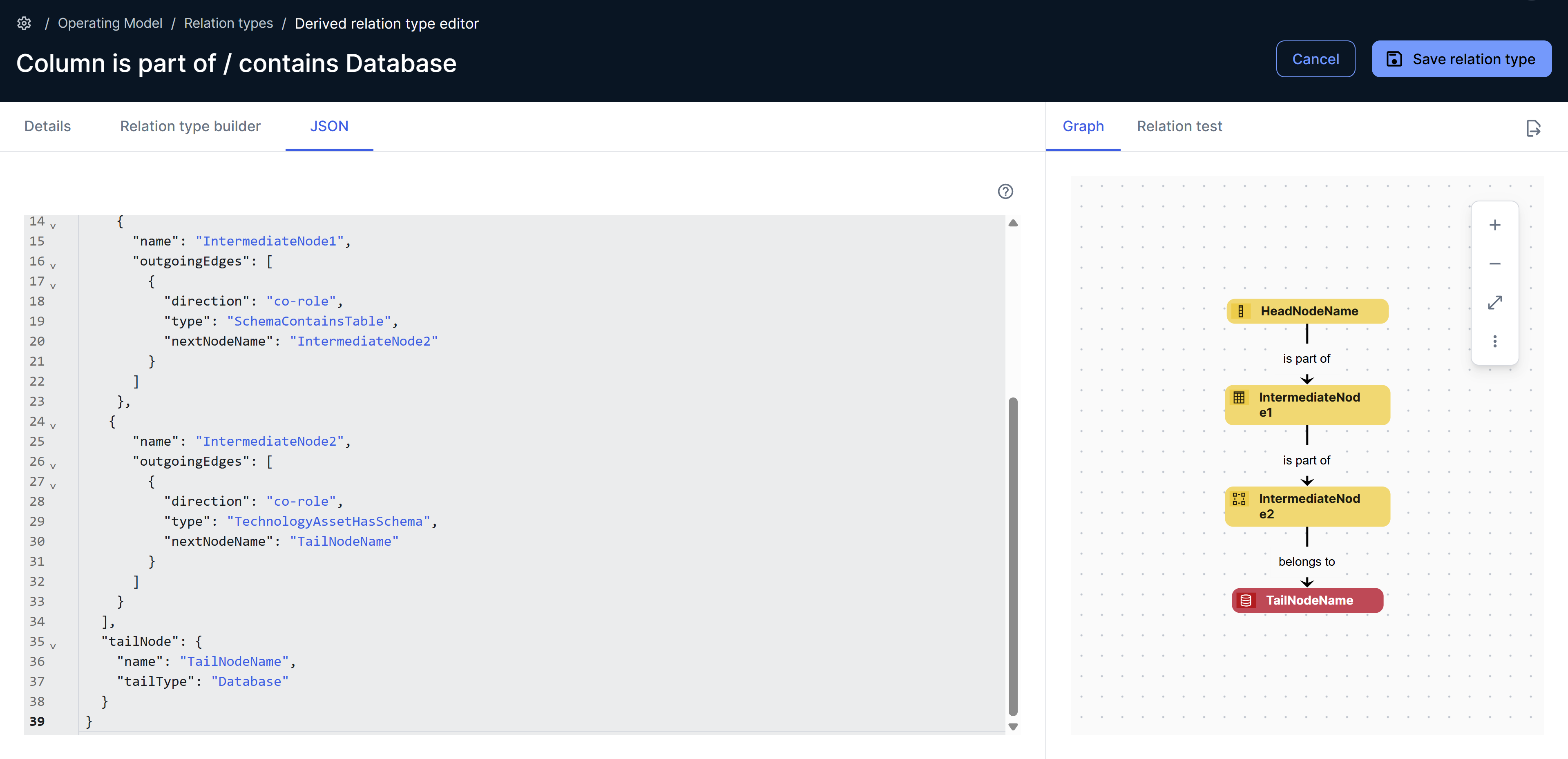Click "TechnologyAssetHasSchema" value on line 29
This screenshot has width=1568, height=759.
point(329,521)
